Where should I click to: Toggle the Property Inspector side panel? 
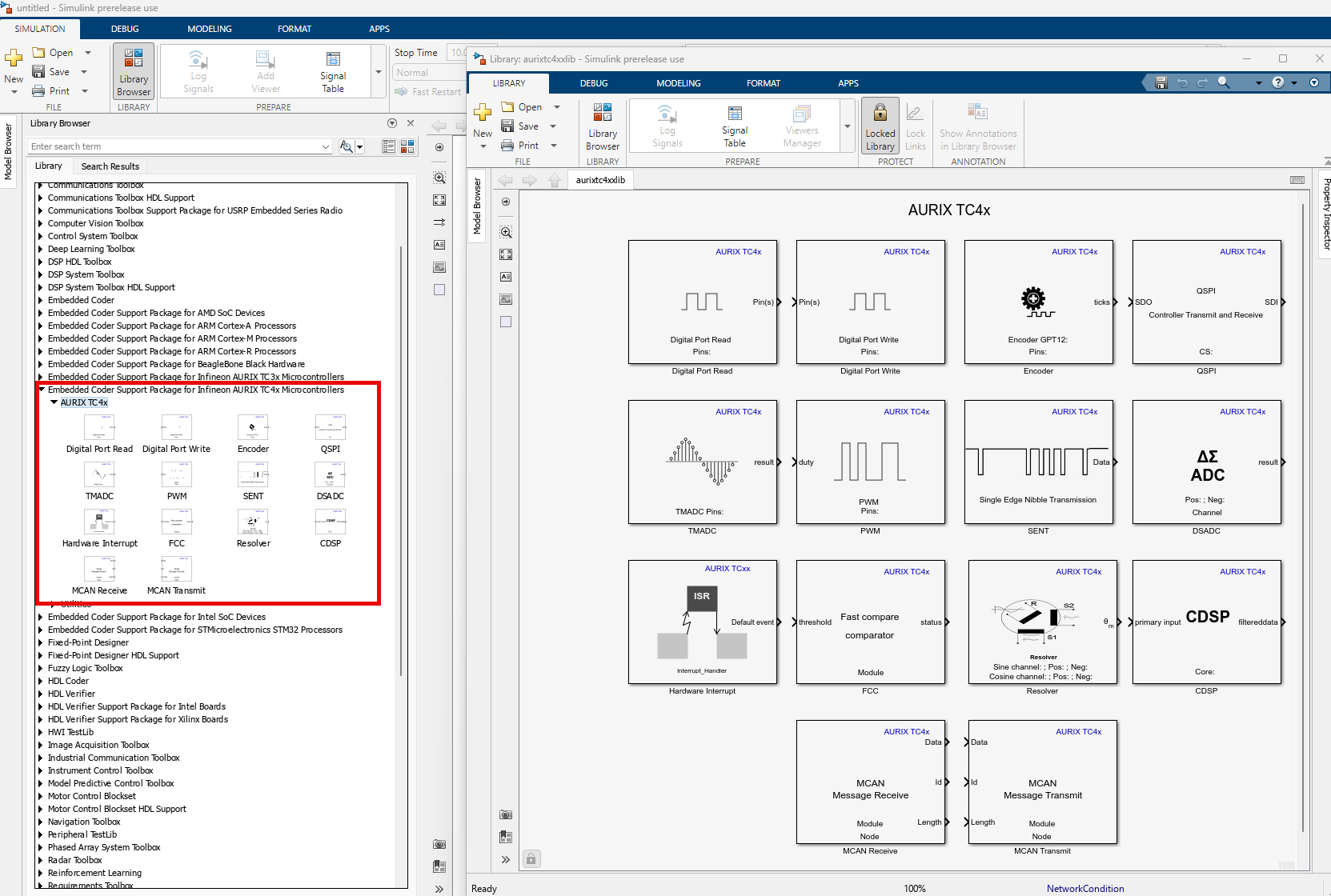1325,214
